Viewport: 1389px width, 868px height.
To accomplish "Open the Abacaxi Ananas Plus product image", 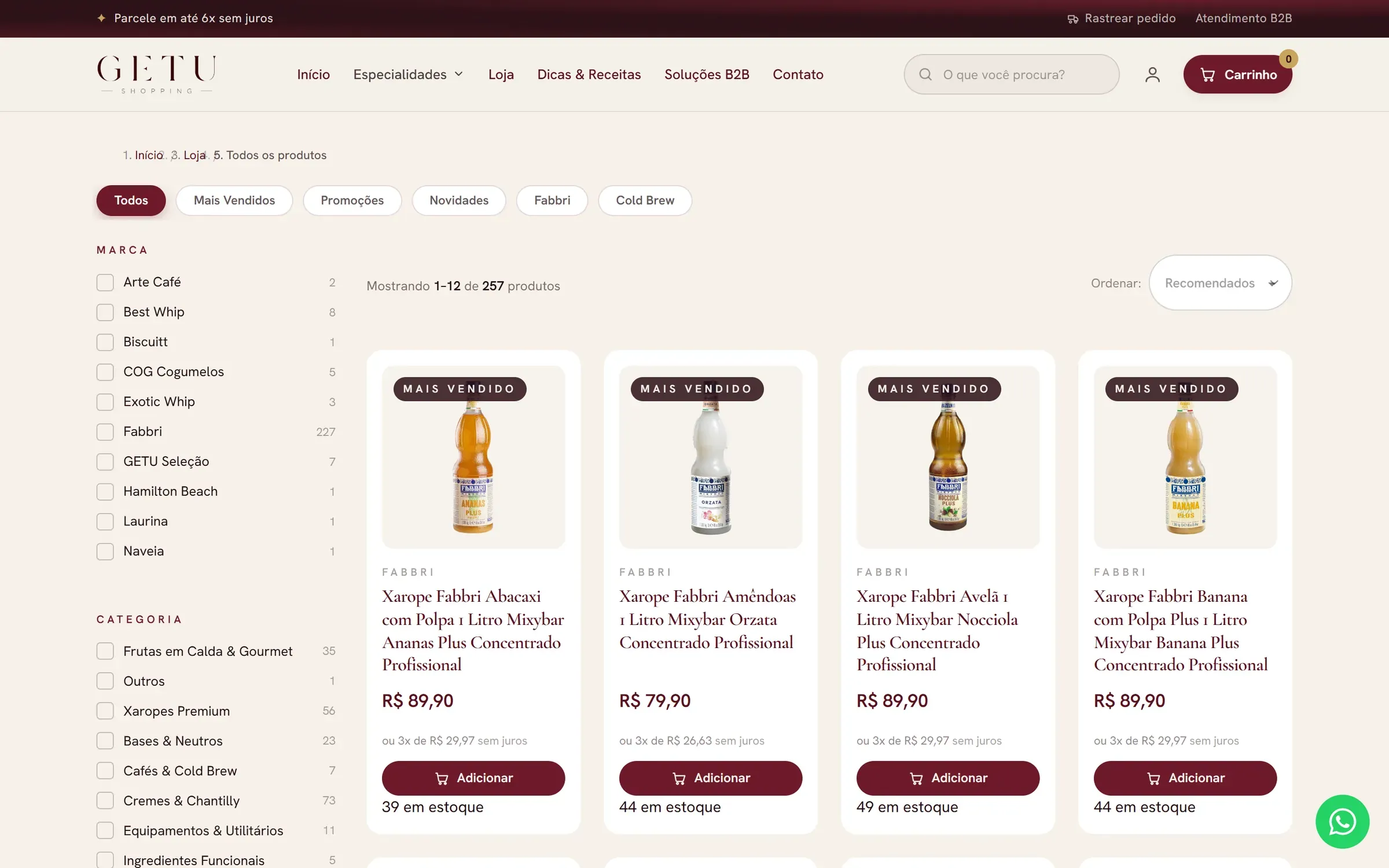I will (x=473, y=457).
